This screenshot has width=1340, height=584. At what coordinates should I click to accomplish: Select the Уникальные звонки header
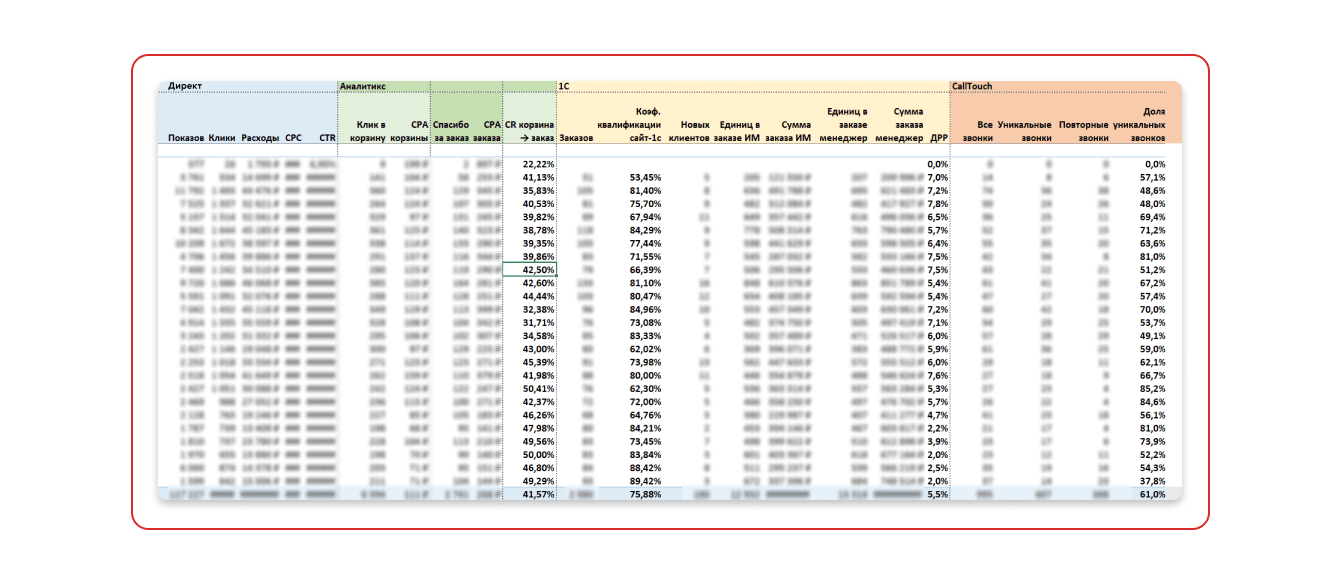tap(1024, 131)
